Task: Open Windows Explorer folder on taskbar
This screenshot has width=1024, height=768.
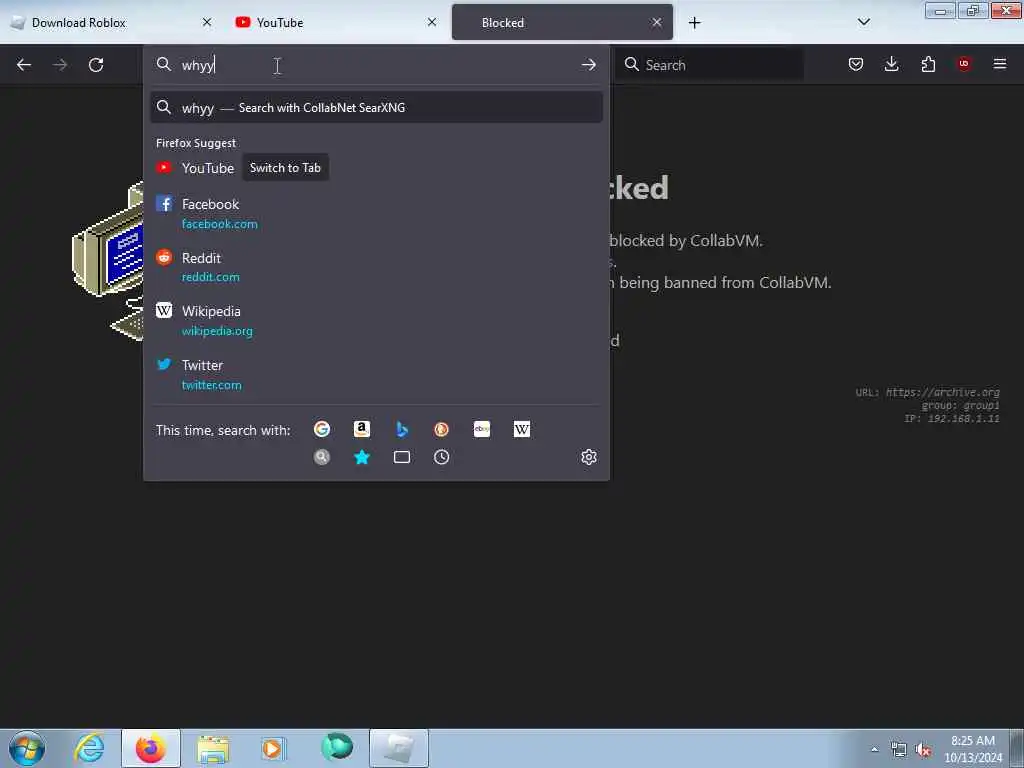Action: (213, 748)
